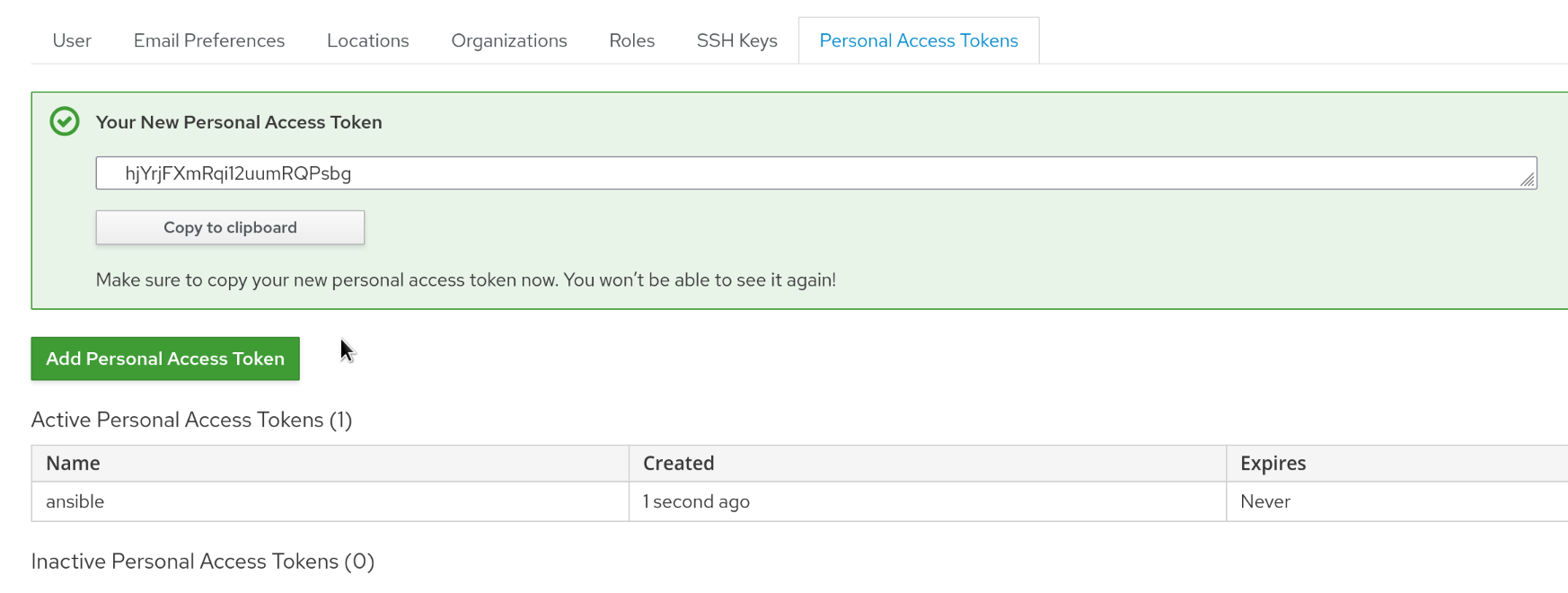Image resolution: width=1568 pixels, height=593 pixels.
Task: Click inside the new token text field
Action: [816, 173]
